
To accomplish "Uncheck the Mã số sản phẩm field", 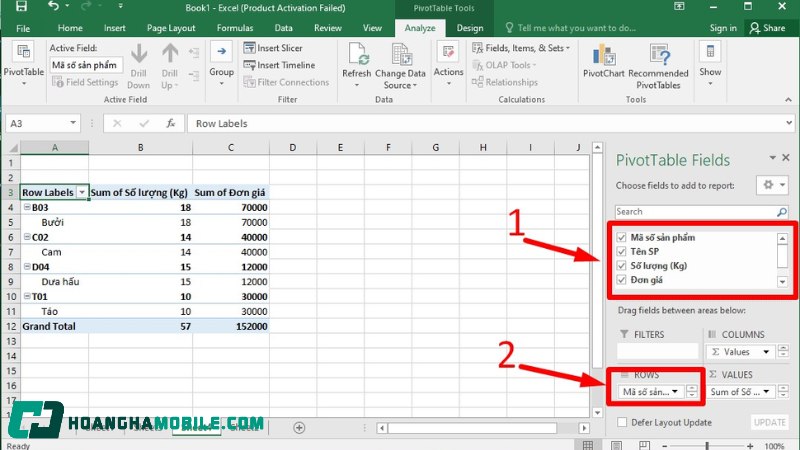I will [621, 237].
